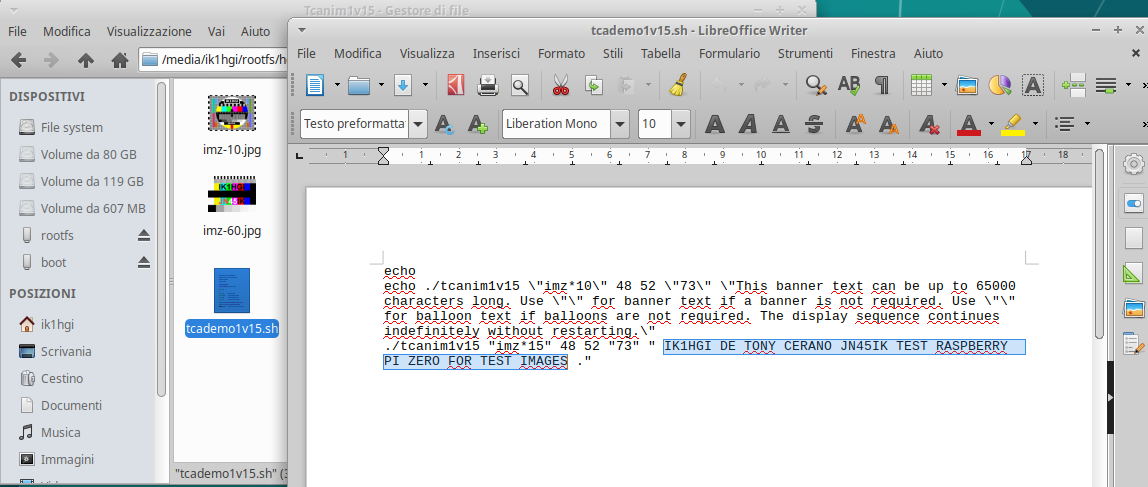Image resolution: width=1148 pixels, height=487 pixels.
Task: Click Writer vertical scrollbar
Action: (1100, 242)
